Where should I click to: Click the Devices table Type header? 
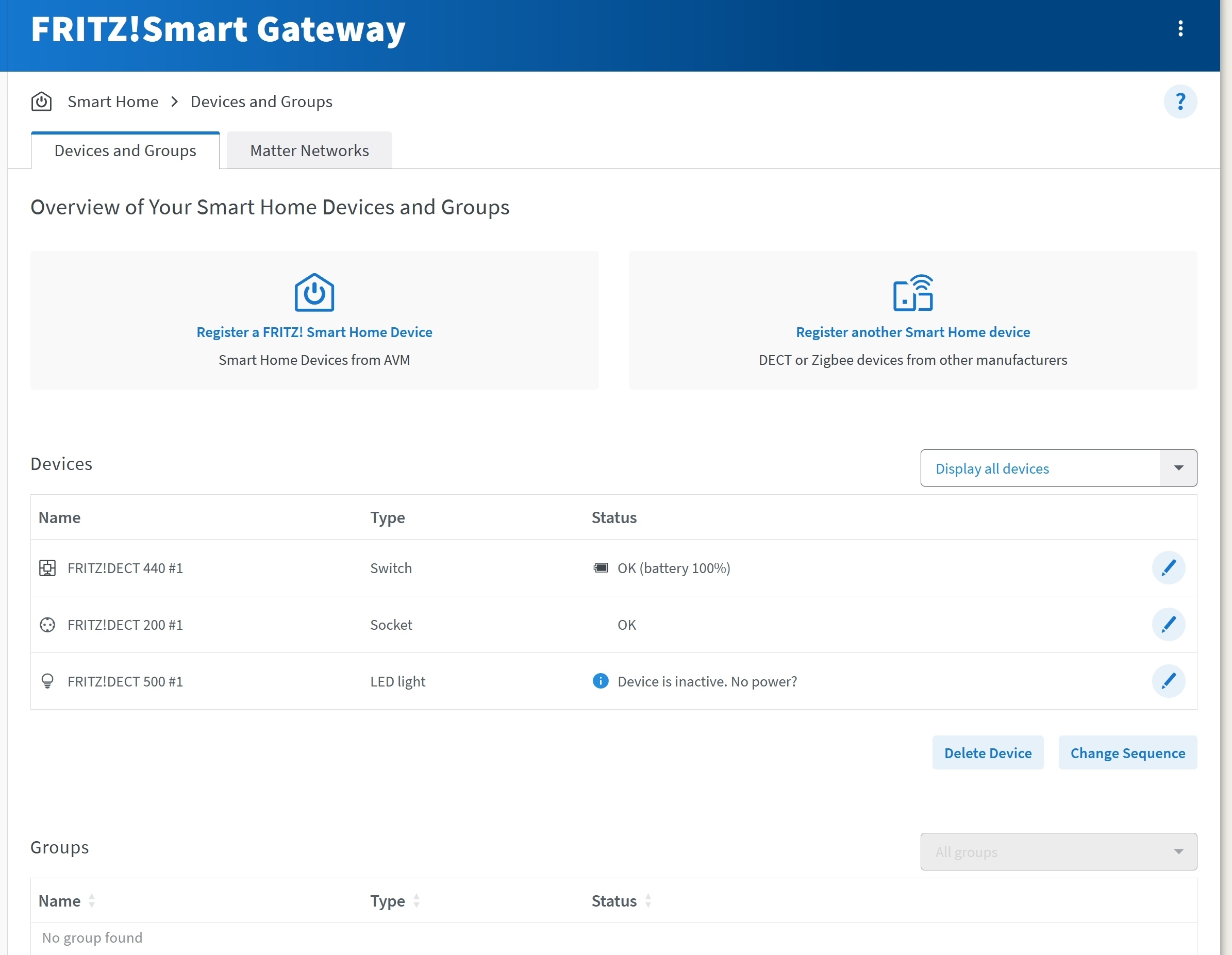pyautogui.click(x=388, y=518)
